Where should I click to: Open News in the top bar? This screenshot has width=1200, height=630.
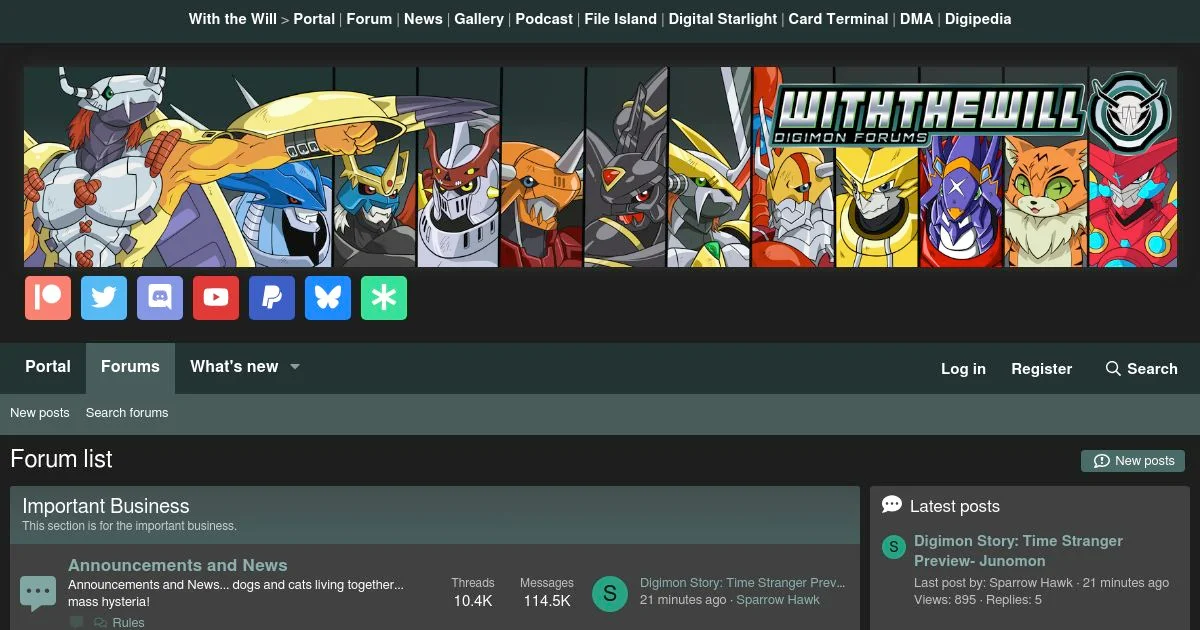pyautogui.click(x=423, y=19)
